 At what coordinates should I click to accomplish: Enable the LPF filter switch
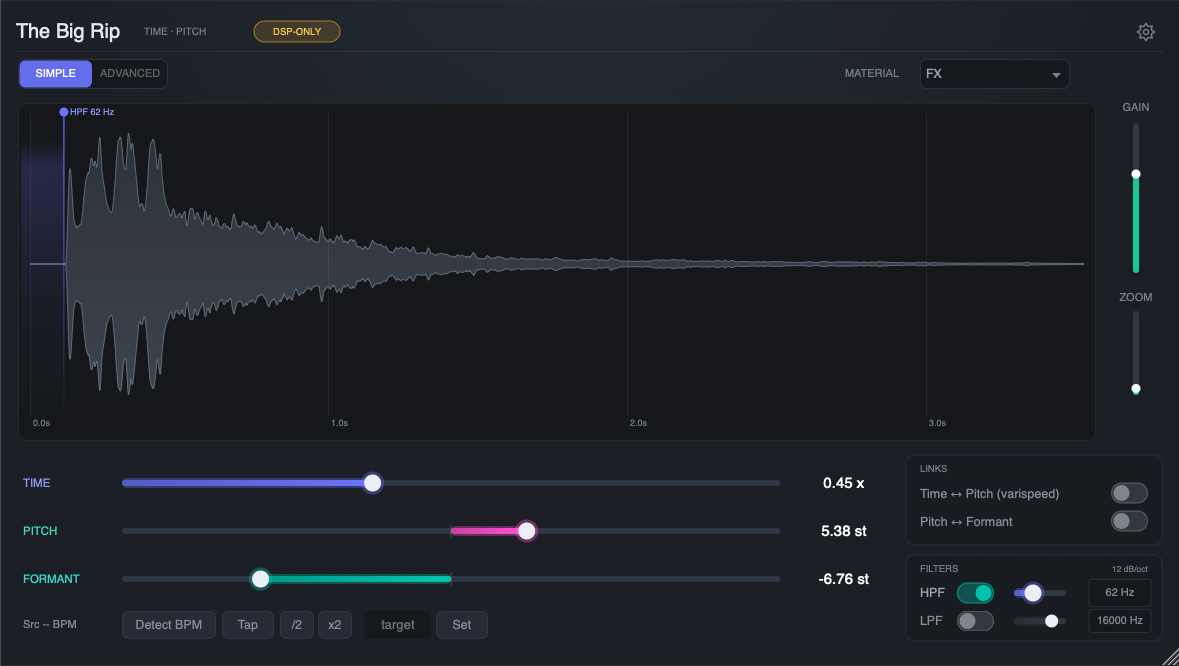[x=975, y=621]
